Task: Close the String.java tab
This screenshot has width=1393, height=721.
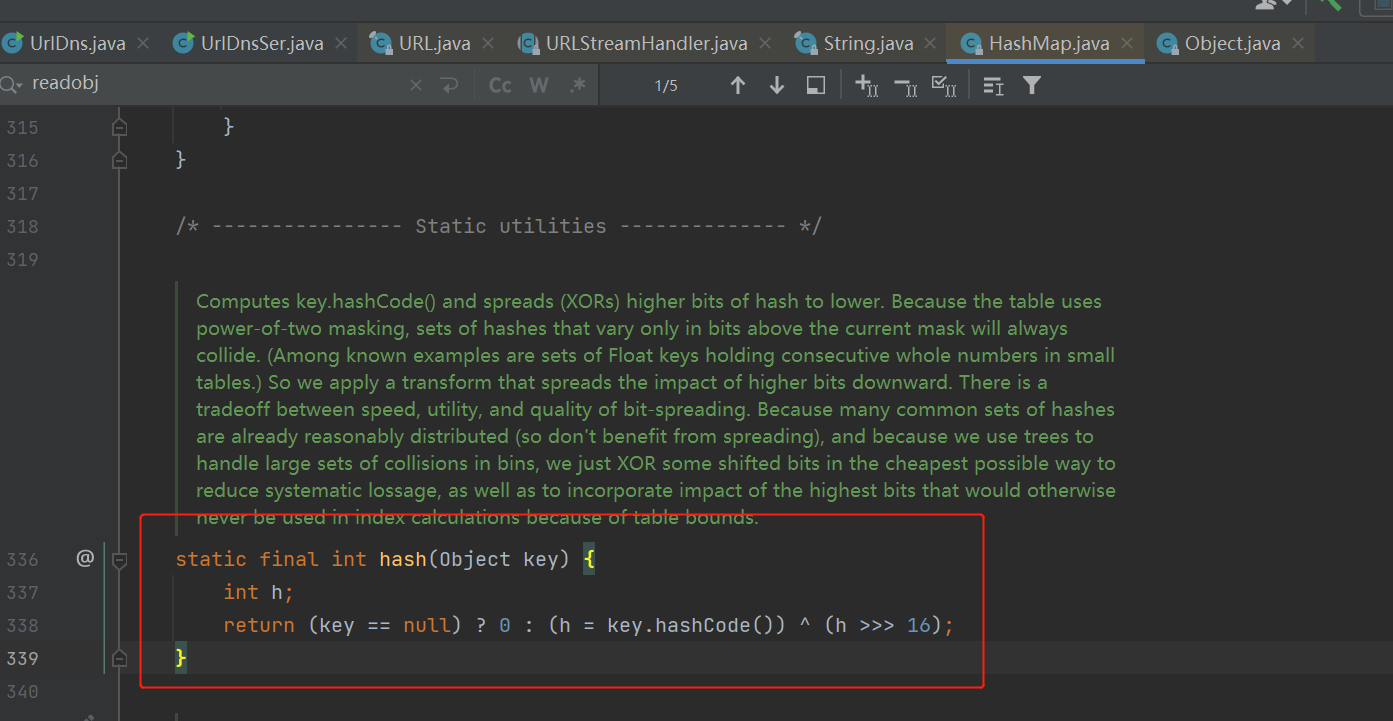Action: 931,44
